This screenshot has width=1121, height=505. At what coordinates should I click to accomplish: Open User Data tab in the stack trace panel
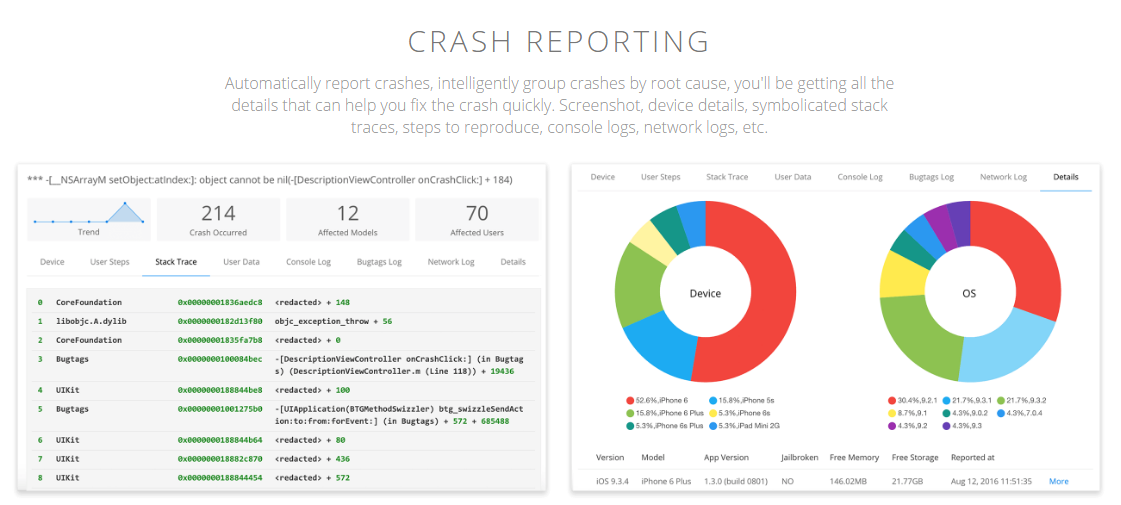pos(241,262)
